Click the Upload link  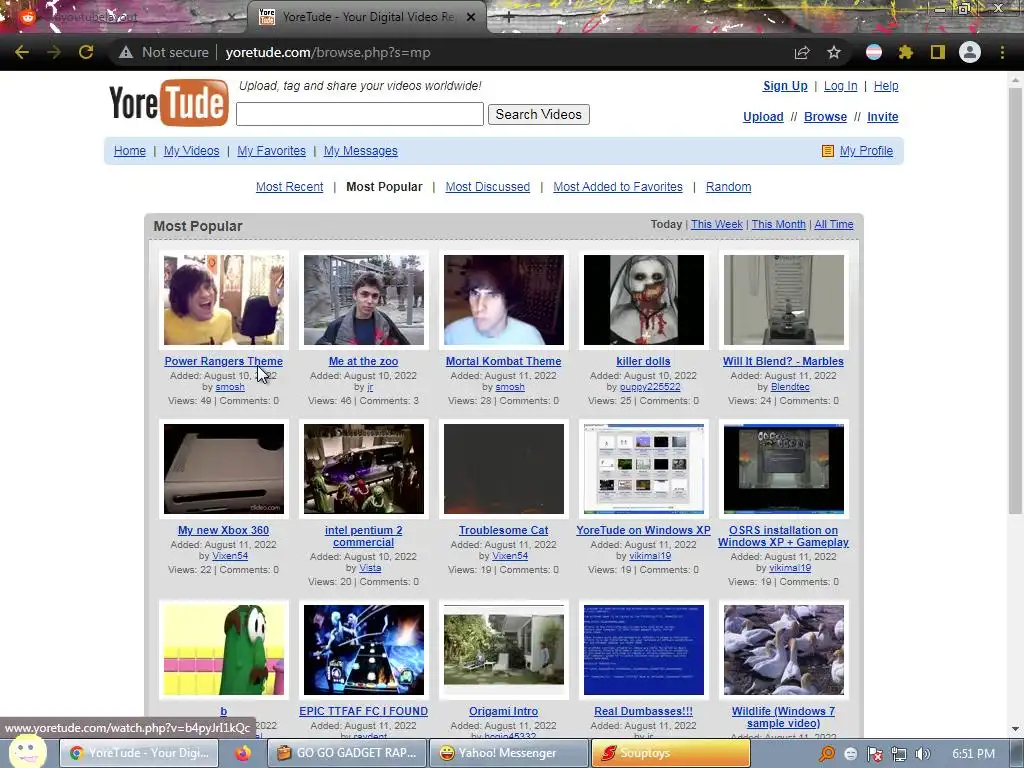point(763,117)
